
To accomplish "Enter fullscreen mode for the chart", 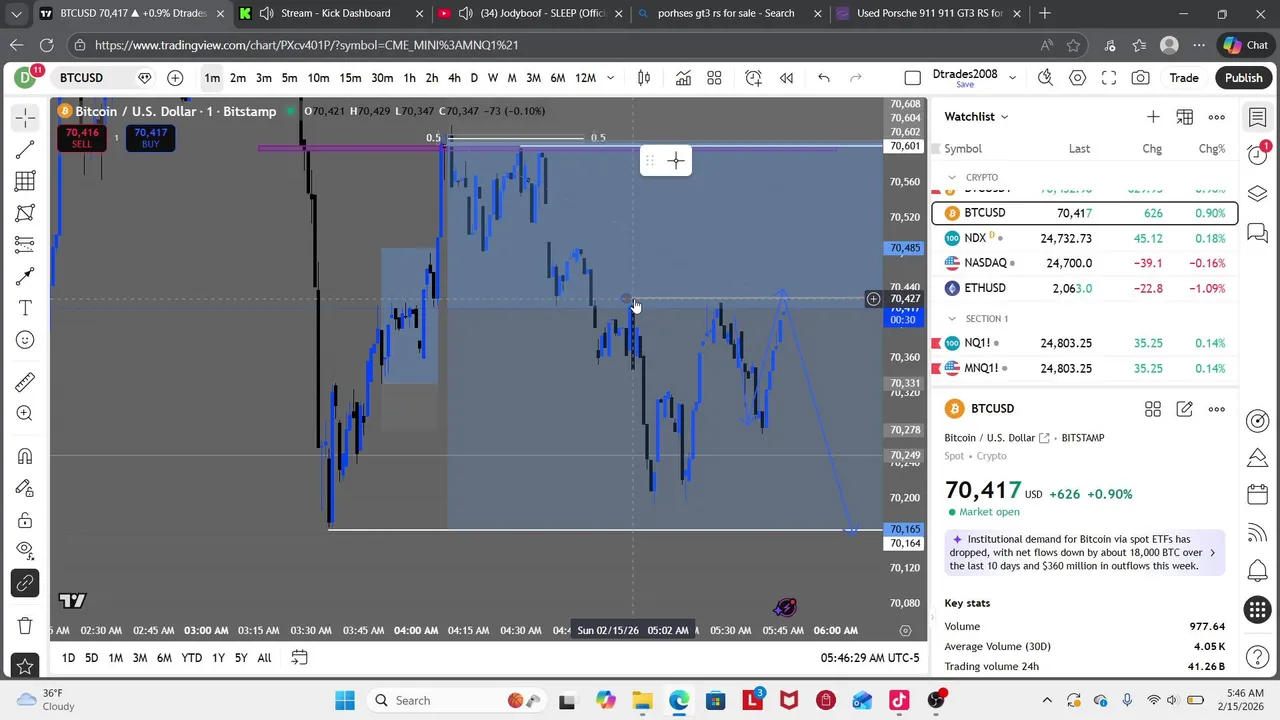I will tap(1109, 78).
